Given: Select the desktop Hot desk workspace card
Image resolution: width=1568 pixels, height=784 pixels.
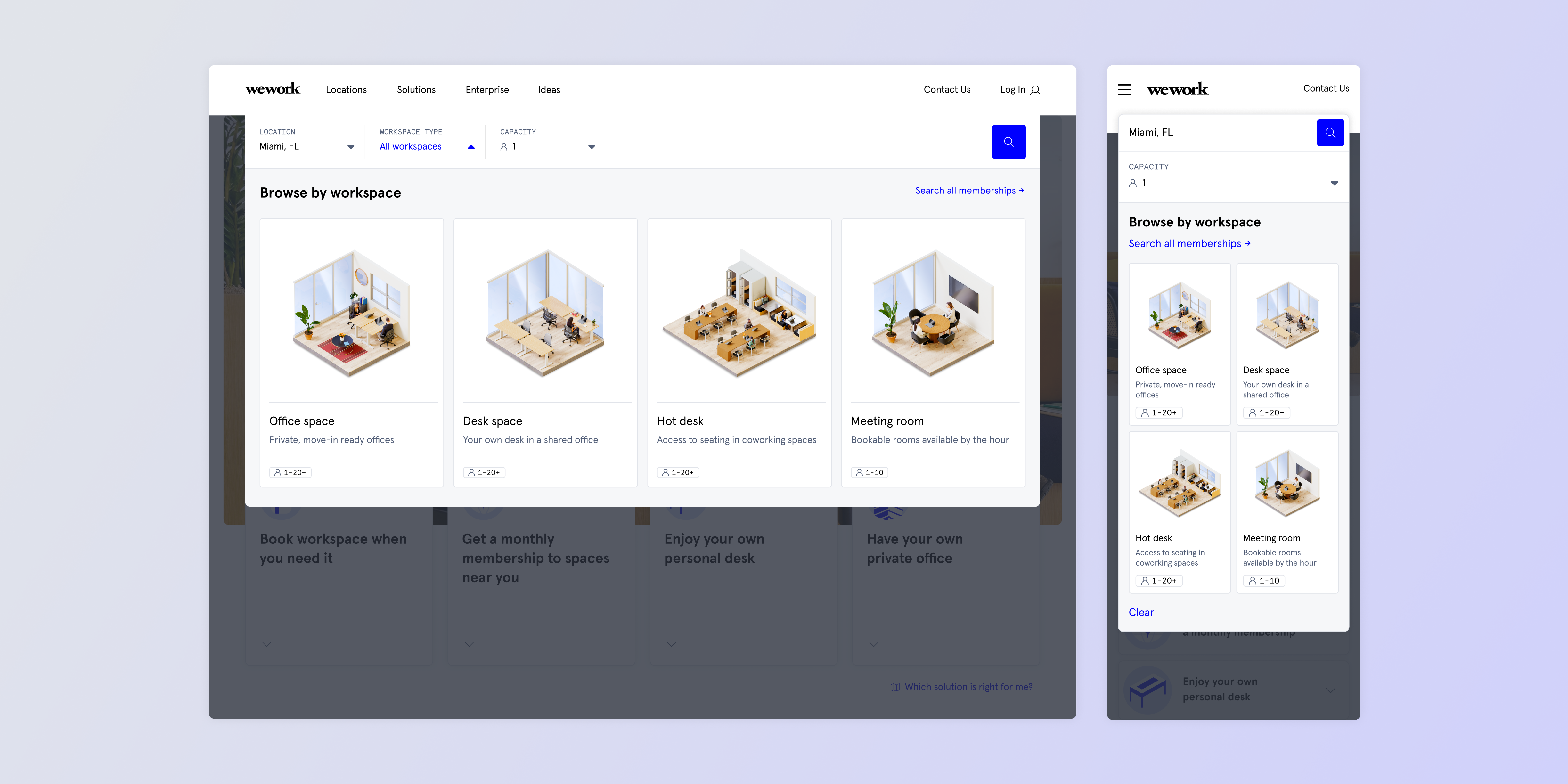Looking at the screenshot, I should tap(739, 352).
